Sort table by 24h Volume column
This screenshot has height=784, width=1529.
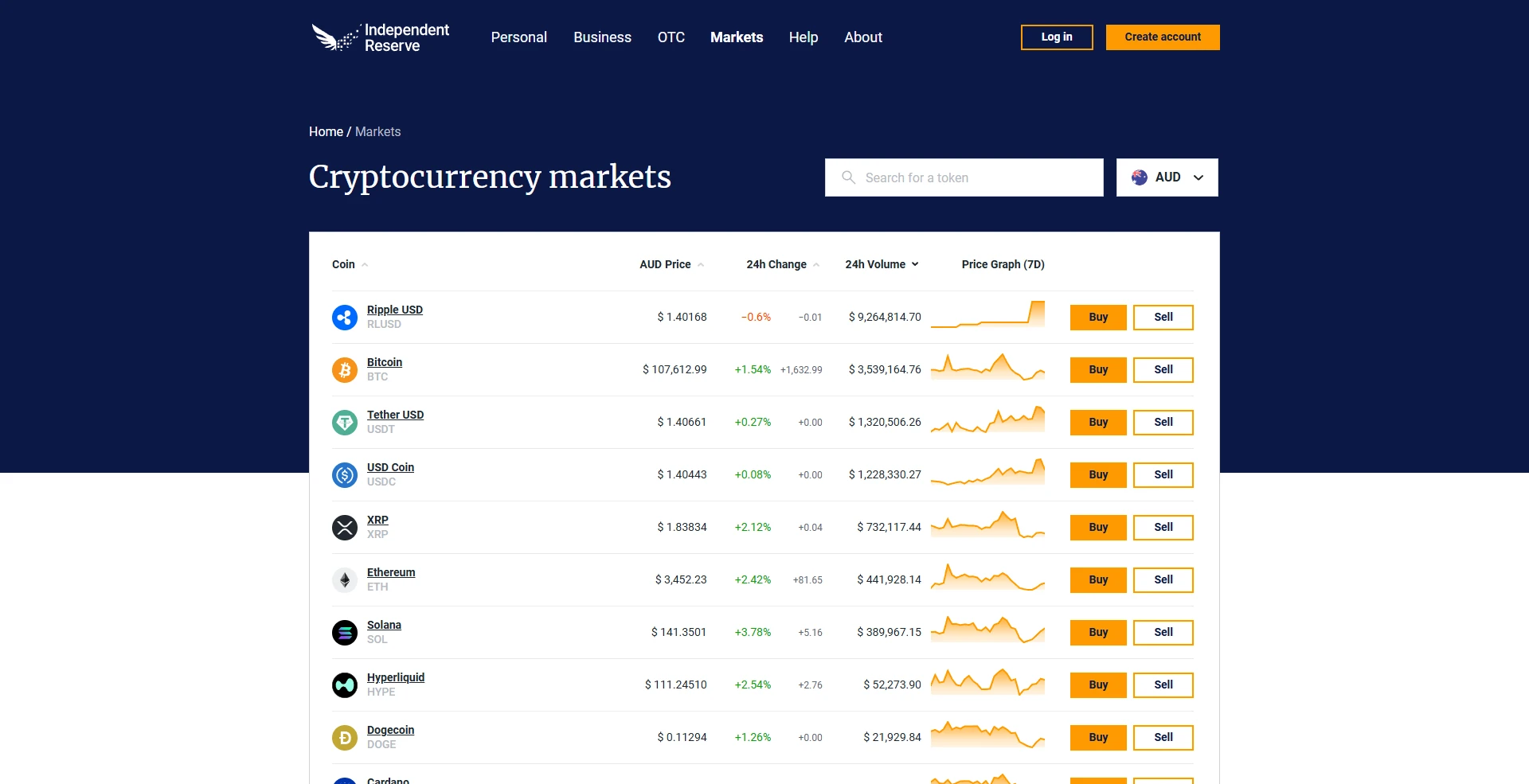882,264
